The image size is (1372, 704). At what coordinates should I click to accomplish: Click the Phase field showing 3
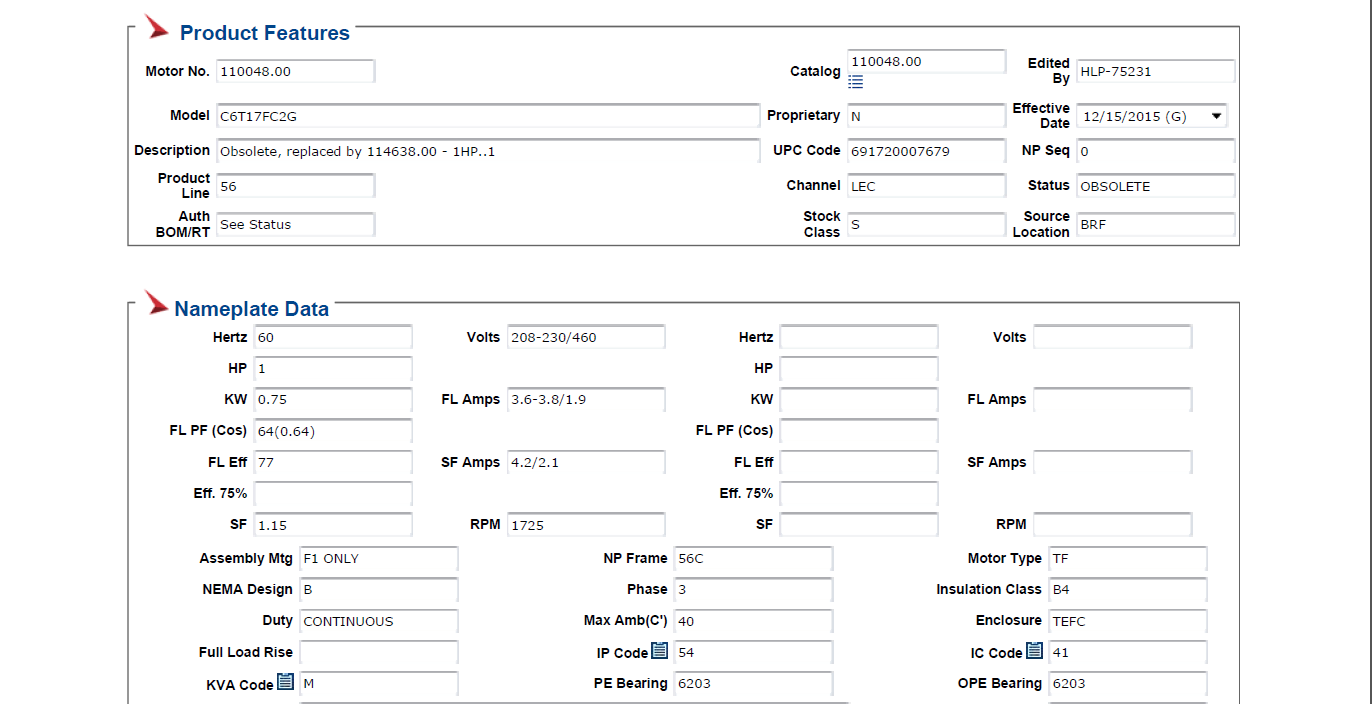pyautogui.click(x=753, y=590)
